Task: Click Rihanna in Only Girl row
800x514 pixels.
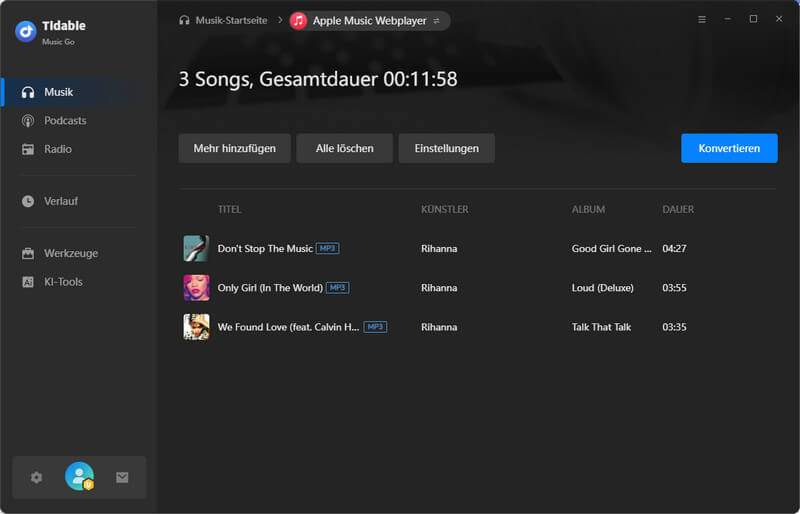Action: (x=439, y=288)
